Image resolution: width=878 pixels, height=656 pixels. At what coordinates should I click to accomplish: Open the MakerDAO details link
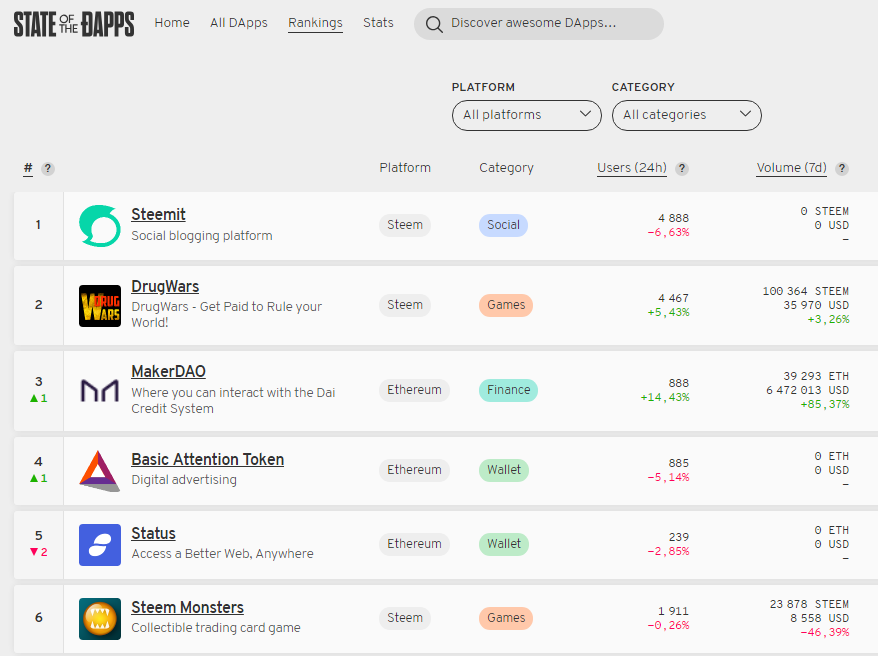coord(168,372)
